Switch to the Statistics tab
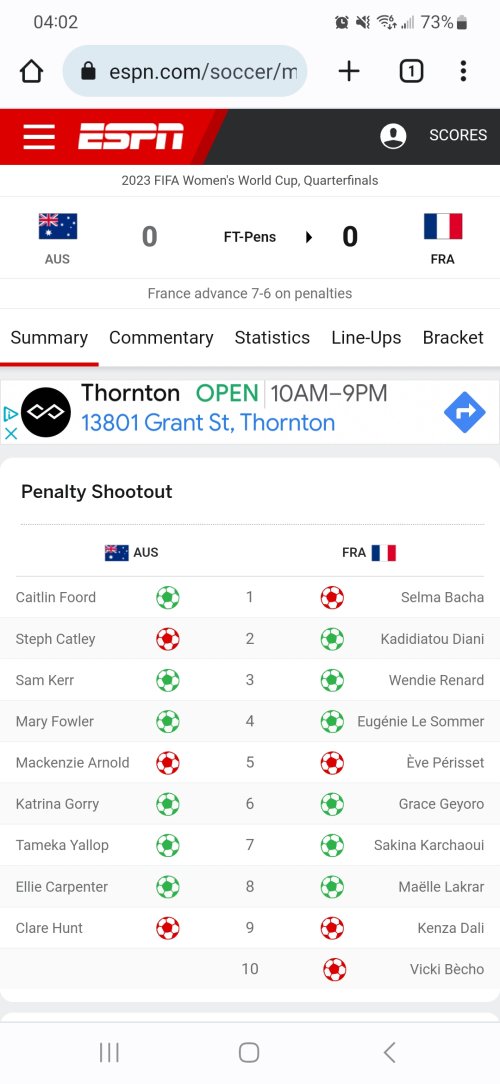Image resolution: width=500 pixels, height=1084 pixels. [x=272, y=337]
